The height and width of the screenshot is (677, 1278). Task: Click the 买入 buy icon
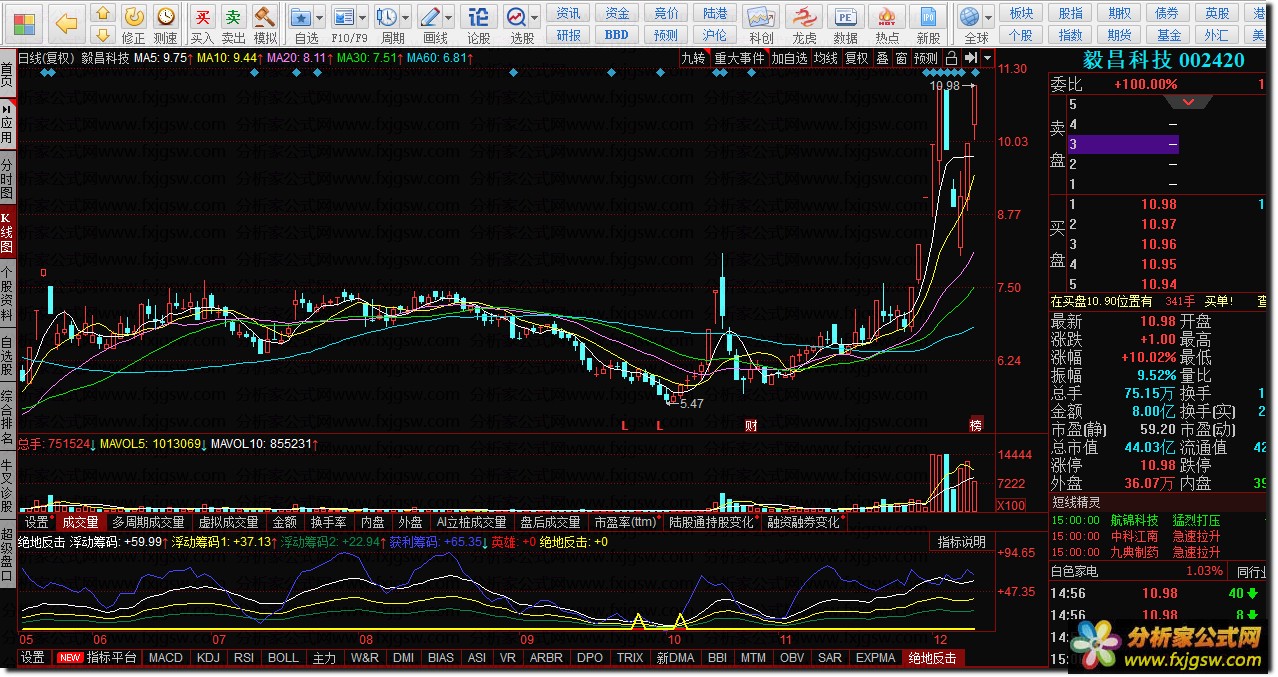[x=202, y=24]
